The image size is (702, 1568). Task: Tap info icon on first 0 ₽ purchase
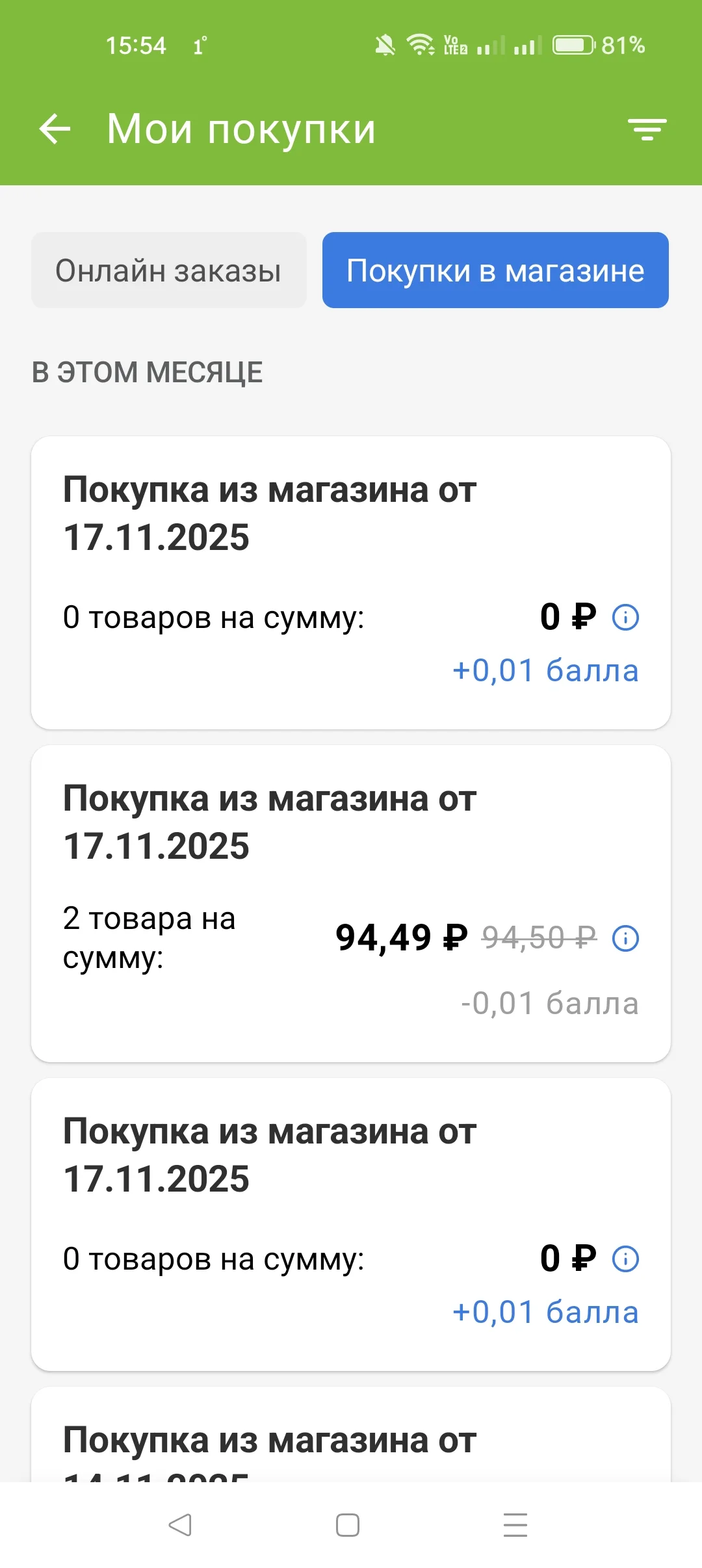click(x=626, y=617)
